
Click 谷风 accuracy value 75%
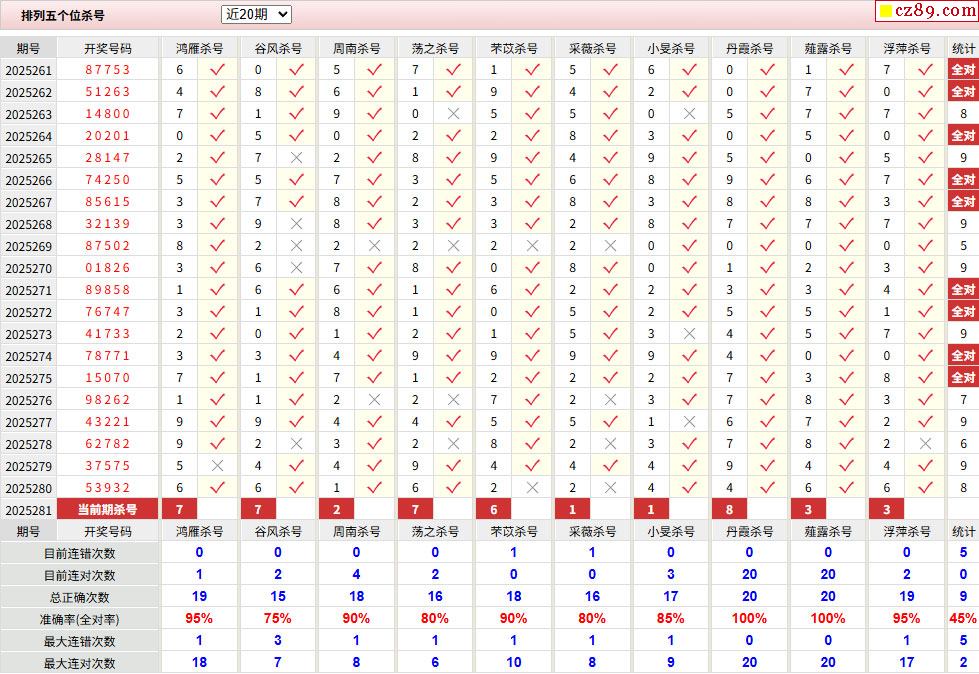point(278,618)
